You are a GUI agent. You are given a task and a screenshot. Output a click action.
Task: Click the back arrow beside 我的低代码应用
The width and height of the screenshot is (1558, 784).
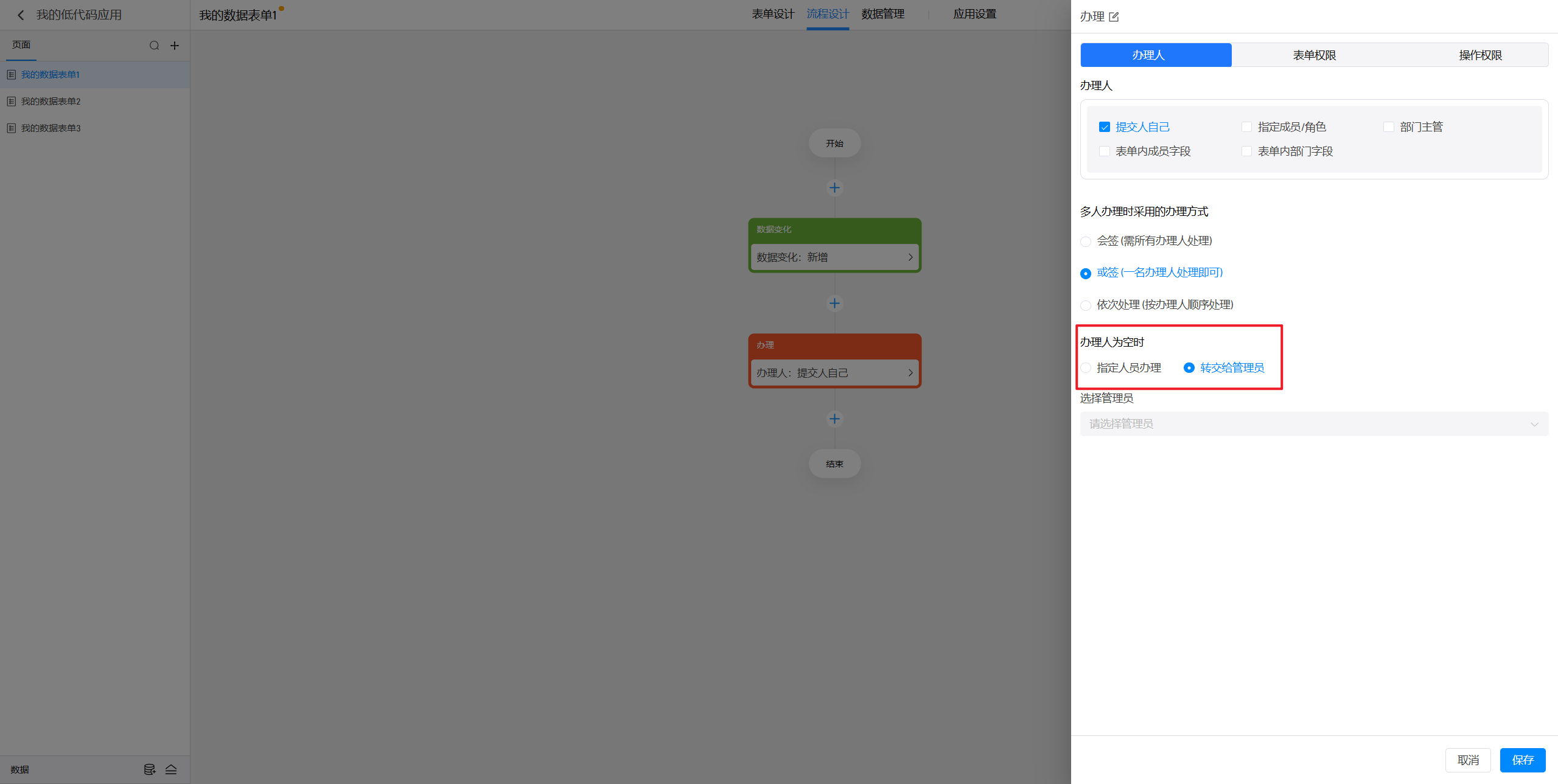pyautogui.click(x=21, y=15)
